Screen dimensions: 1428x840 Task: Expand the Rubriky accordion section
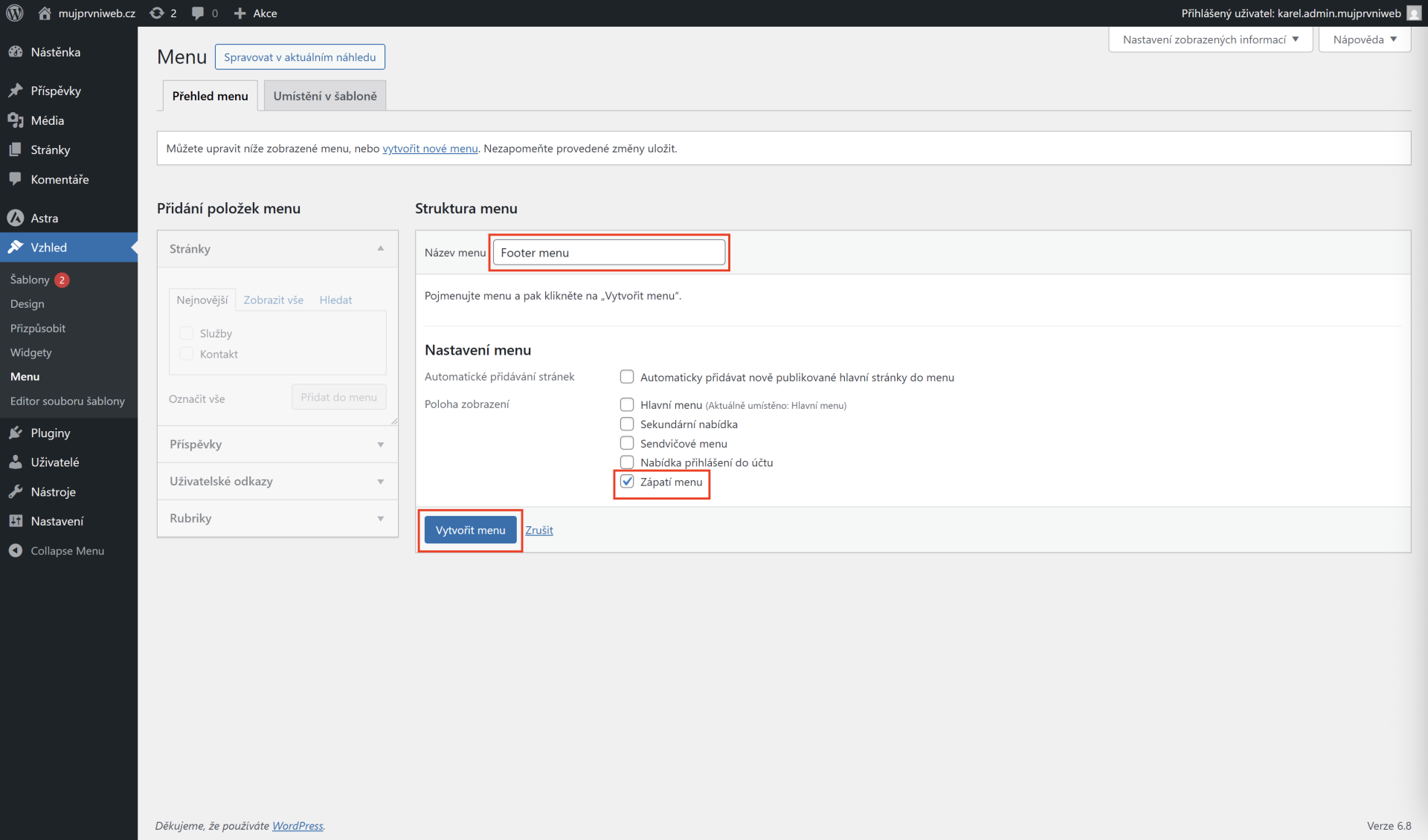(x=277, y=518)
